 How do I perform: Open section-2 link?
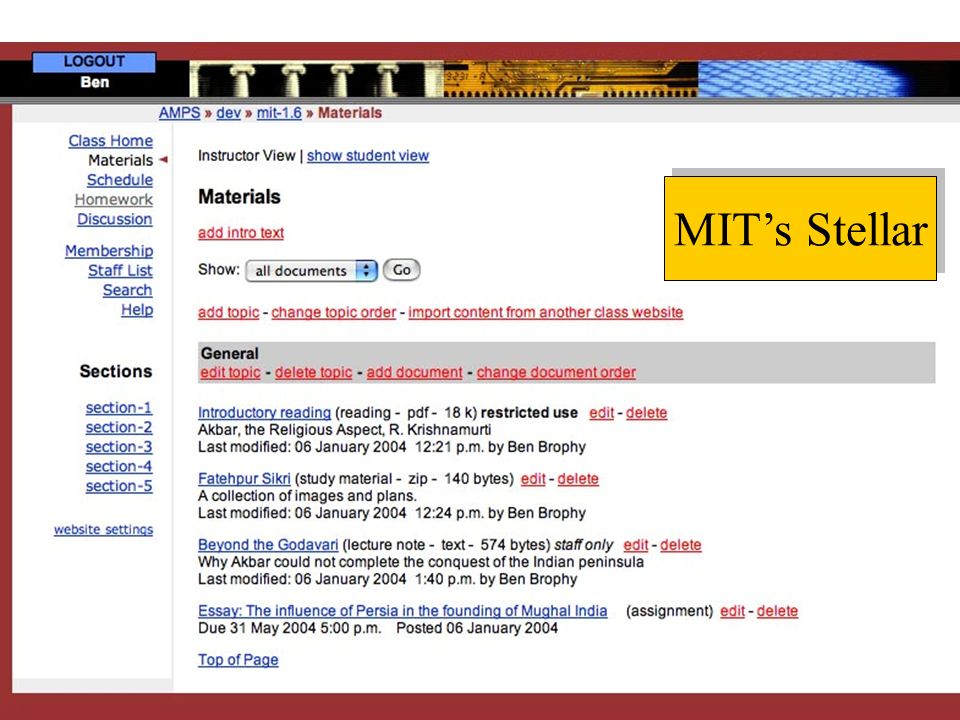(119, 427)
